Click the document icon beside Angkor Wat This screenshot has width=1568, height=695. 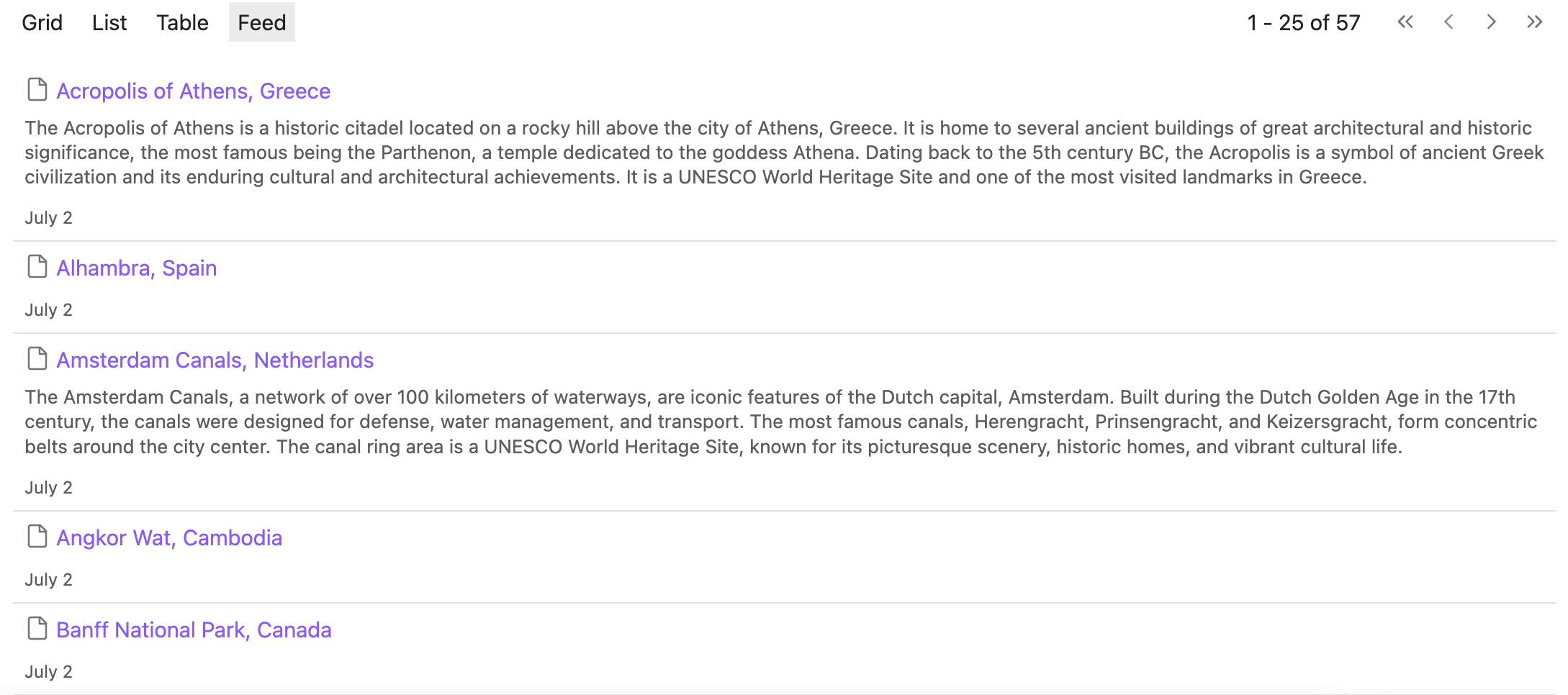click(x=37, y=537)
